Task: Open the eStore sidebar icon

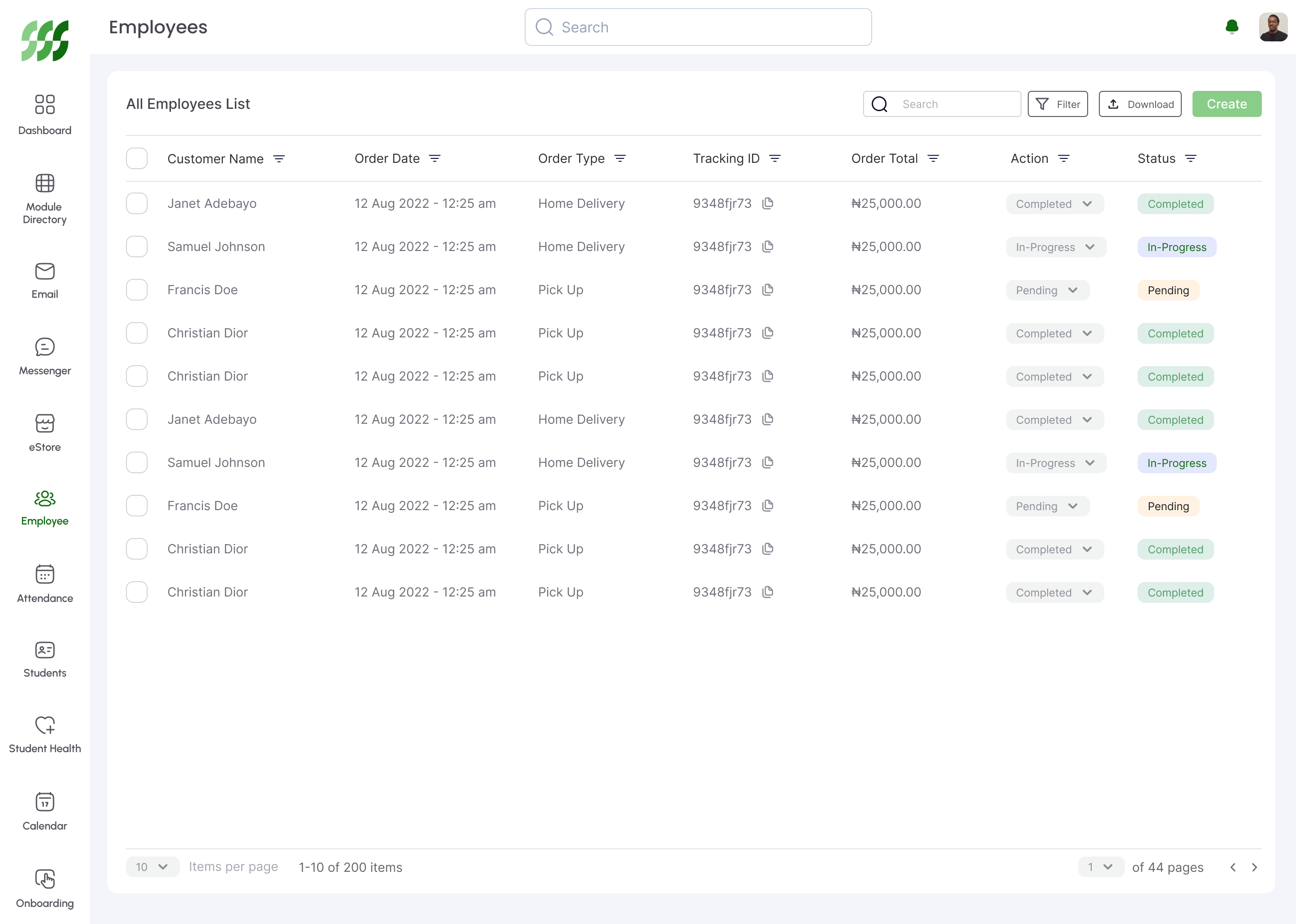Action: click(x=45, y=423)
